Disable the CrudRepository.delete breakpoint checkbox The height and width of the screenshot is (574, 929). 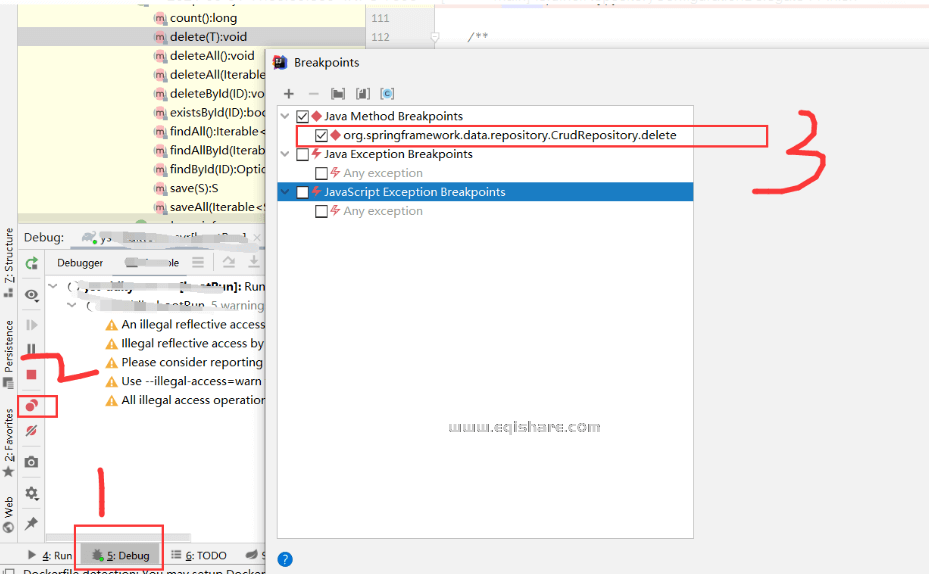321,135
